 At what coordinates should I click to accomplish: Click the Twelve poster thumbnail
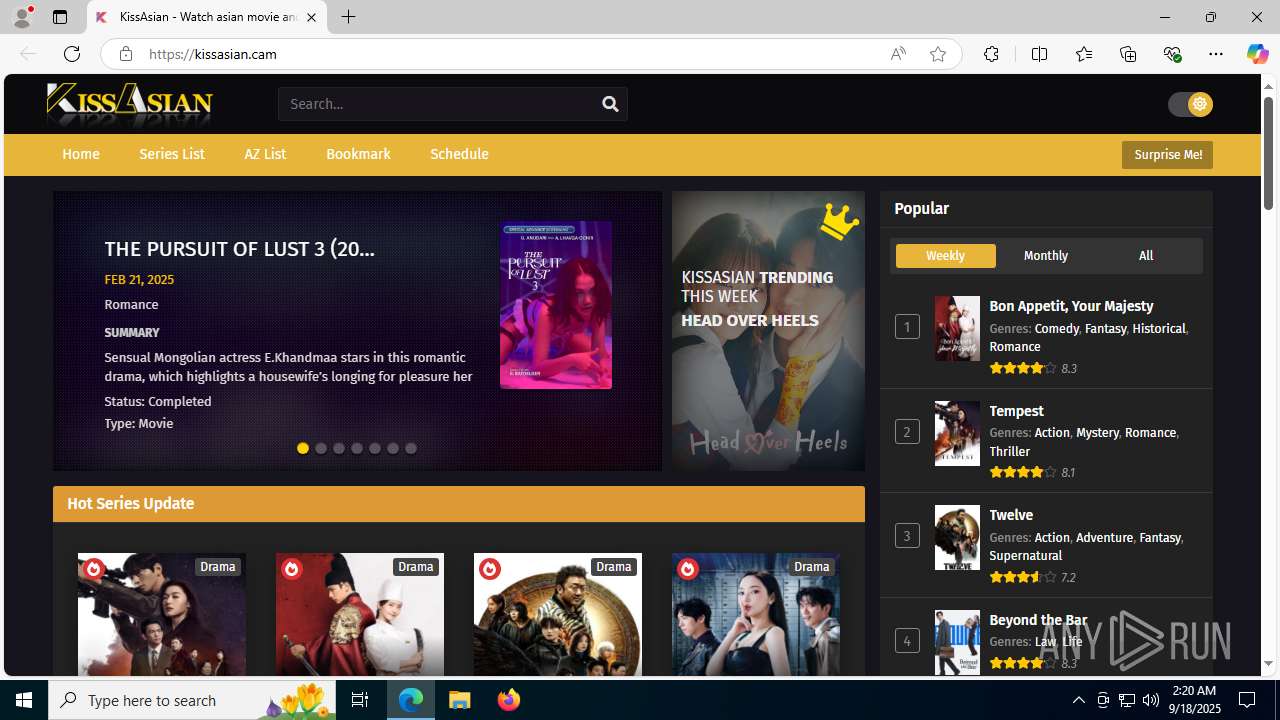957,537
